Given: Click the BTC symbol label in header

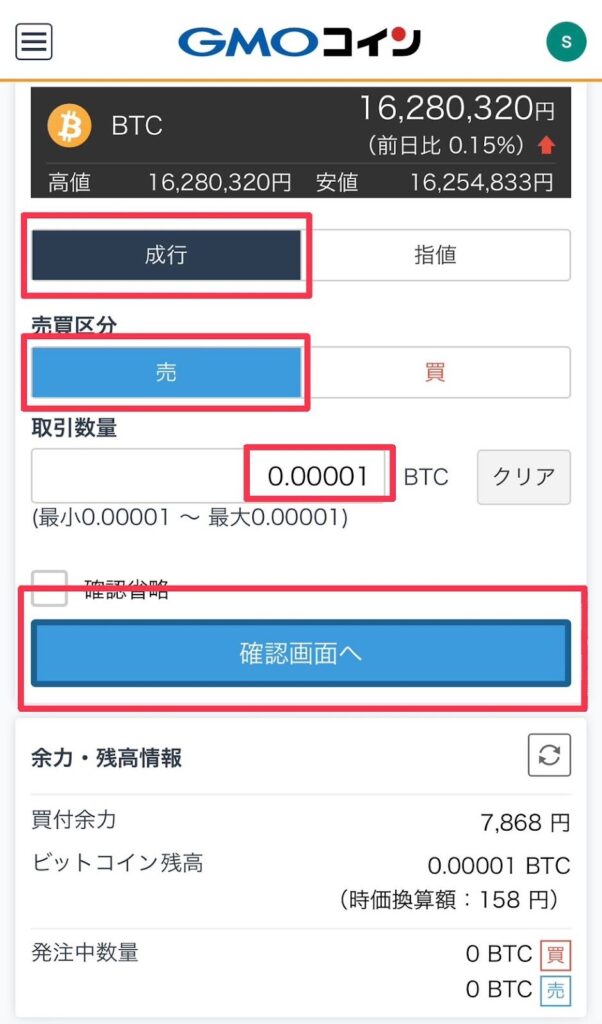Looking at the screenshot, I should click(136, 125).
